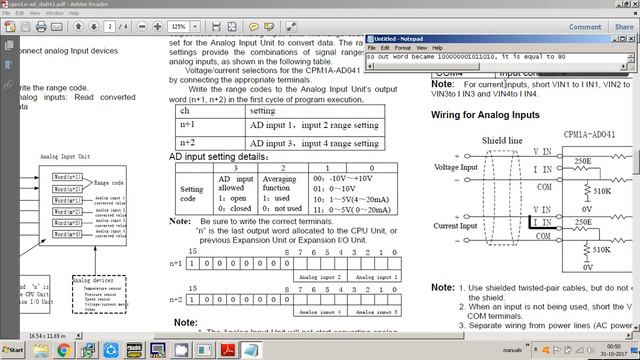640x360 pixels.
Task: Click the 'Range code' label in block diagram
Action: [x=109, y=183]
